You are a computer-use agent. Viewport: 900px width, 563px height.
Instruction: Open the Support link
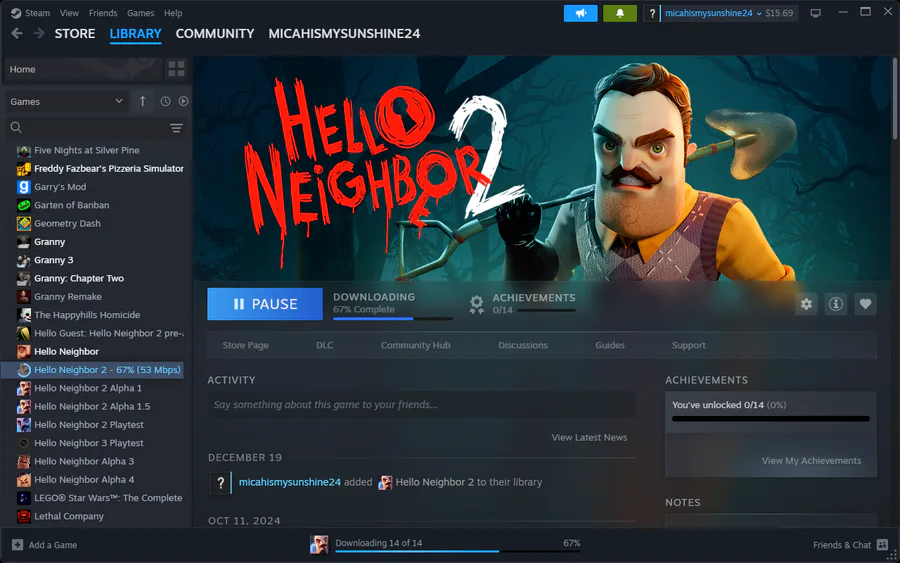point(689,345)
